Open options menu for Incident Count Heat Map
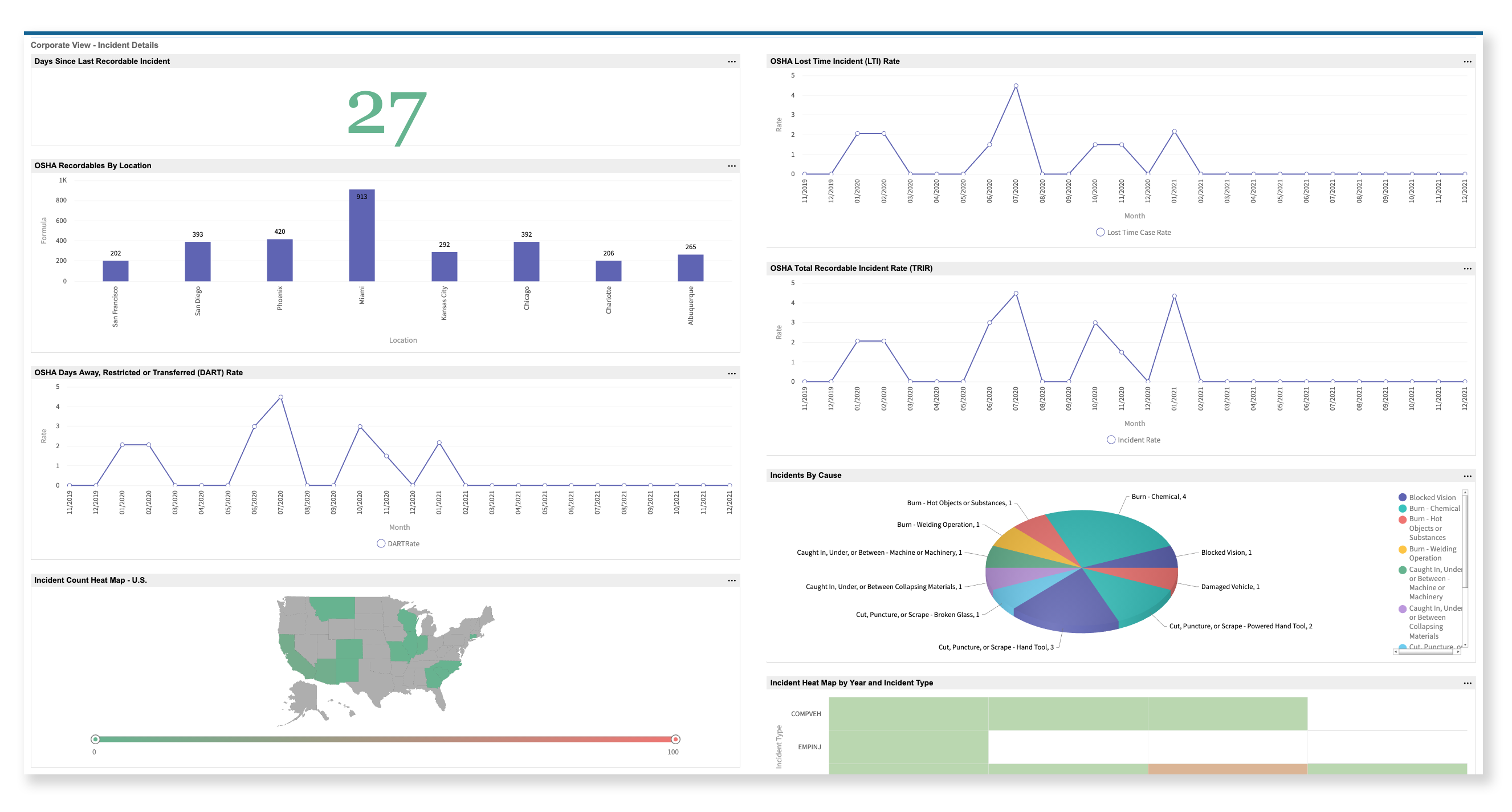The image size is (1512, 812). pos(732,579)
